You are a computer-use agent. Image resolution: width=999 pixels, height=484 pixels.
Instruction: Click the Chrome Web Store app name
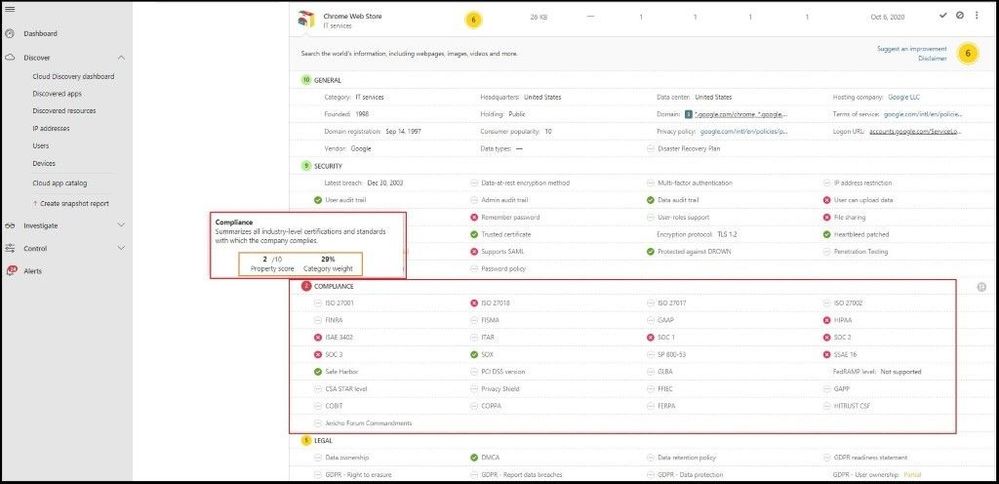pyautogui.click(x=352, y=16)
